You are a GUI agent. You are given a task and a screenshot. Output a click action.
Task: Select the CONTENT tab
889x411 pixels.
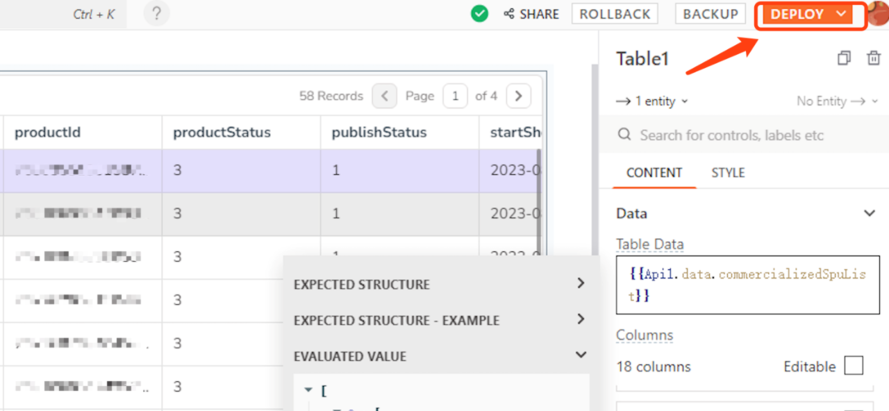point(654,173)
